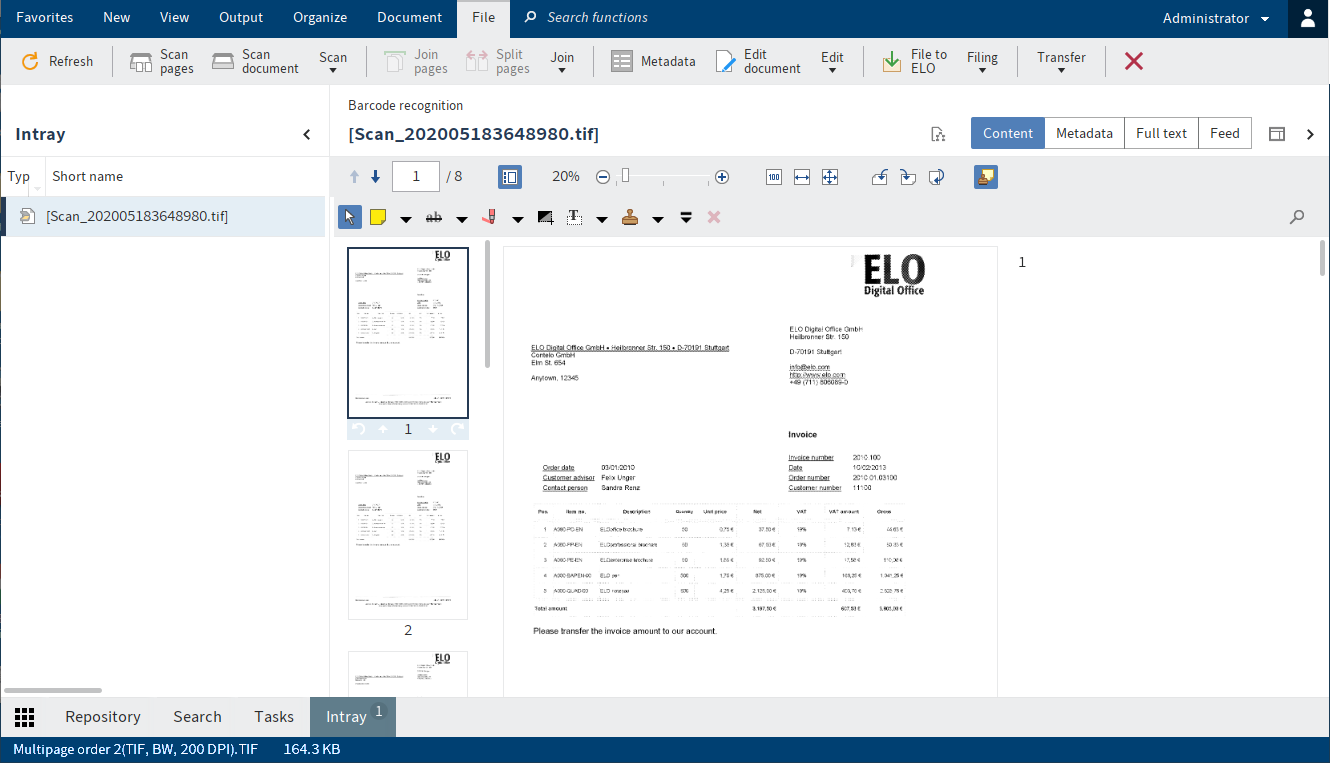1330x763 pixels.
Task: Activate the text strikethrough annotation tool
Action: click(433, 217)
